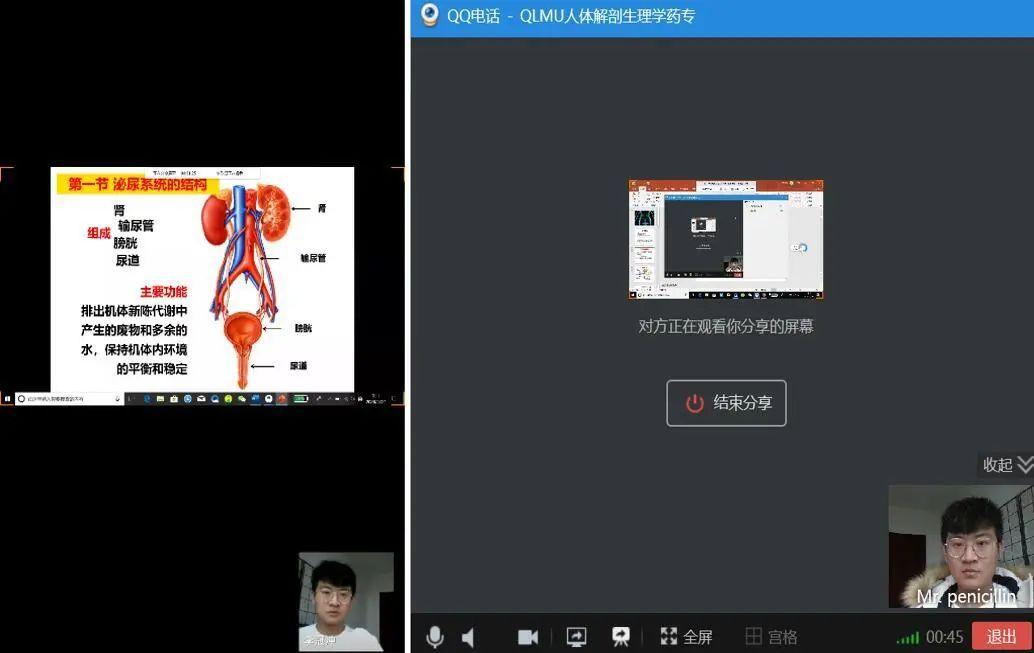The image size is (1034, 653).
Task: Click the screen share icon
Action: (x=576, y=637)
